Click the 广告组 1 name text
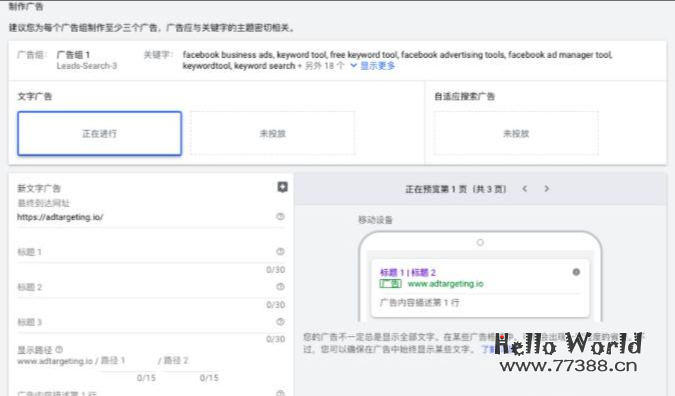675x396 pixels. [73, 55]
